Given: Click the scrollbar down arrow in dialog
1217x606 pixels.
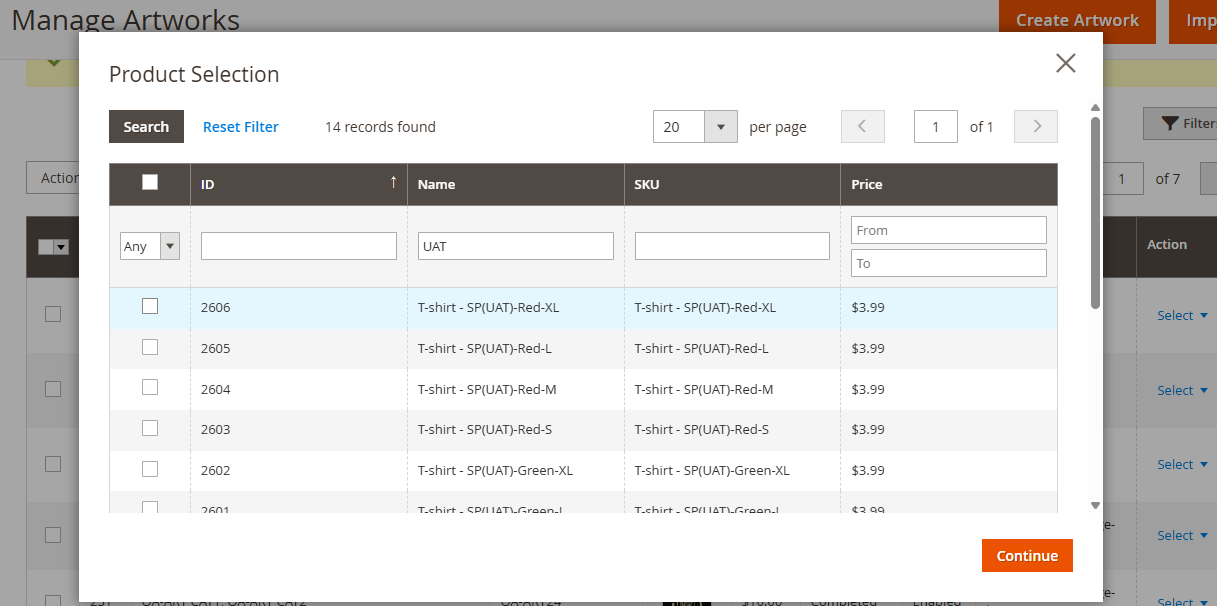Looking at the screenshot, I should click(1095, 506).
